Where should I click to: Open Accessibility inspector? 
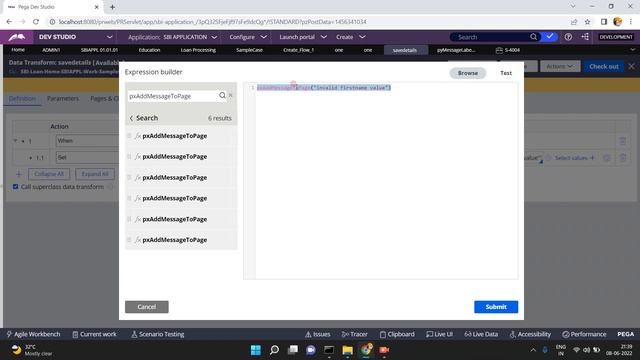530,334
